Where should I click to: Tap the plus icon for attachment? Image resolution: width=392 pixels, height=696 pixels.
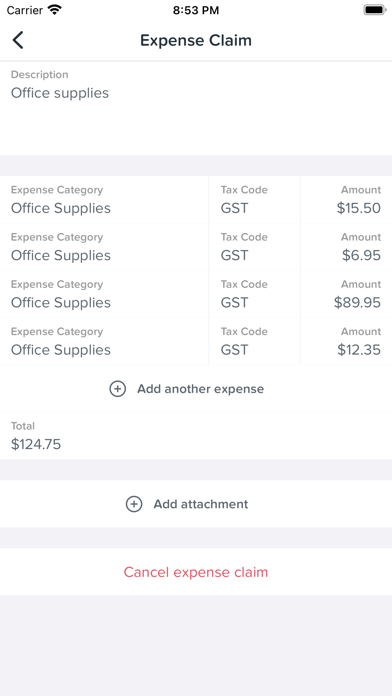(x=134, y=504)
